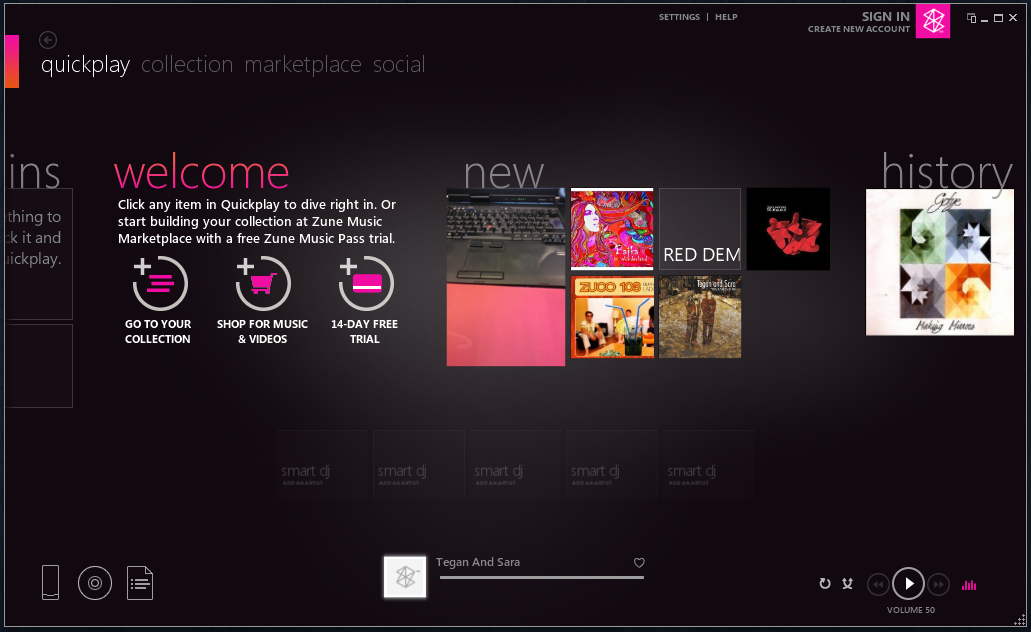Click the back arrow above quickplay

coord(48,40)
